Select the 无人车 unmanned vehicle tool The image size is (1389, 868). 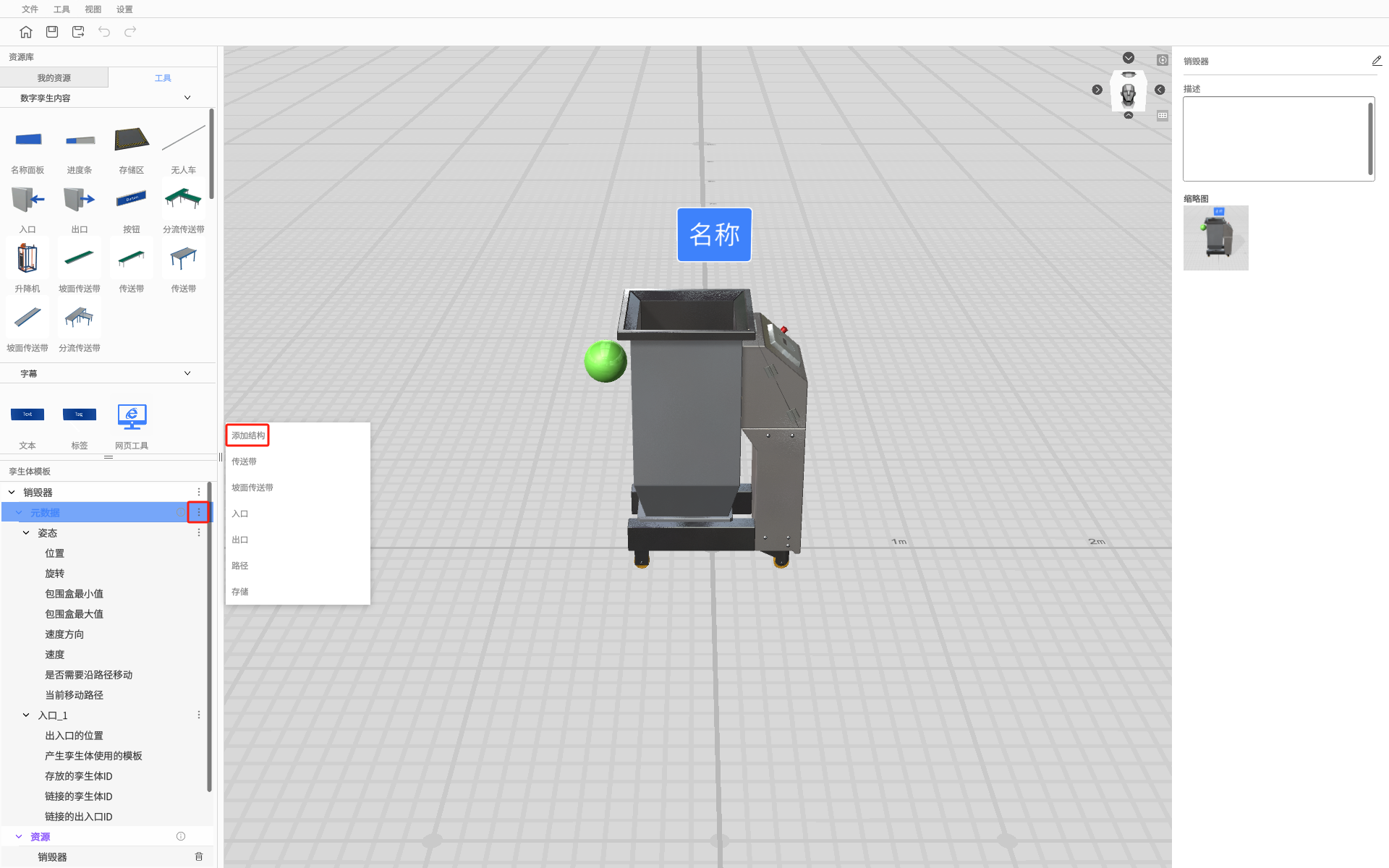click(183, 140)
